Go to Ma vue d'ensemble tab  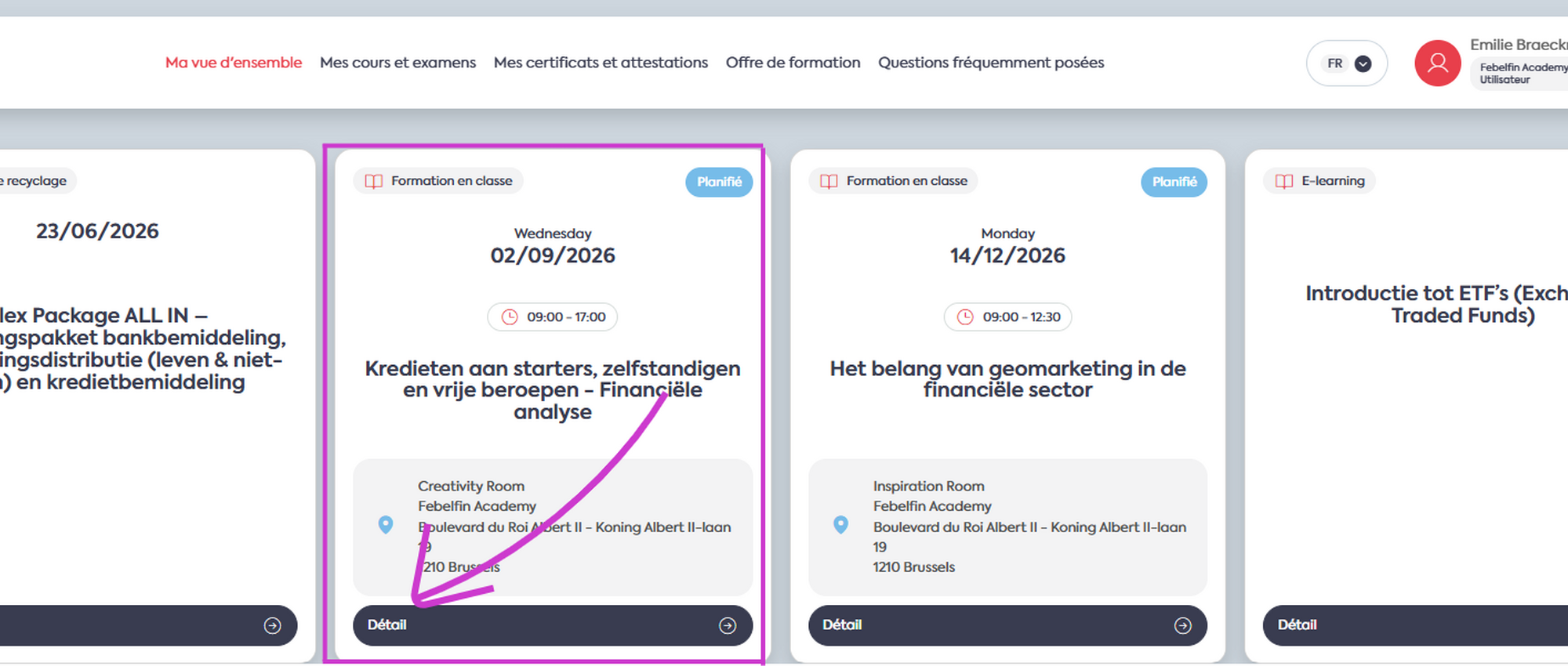(x=234, y=63)
